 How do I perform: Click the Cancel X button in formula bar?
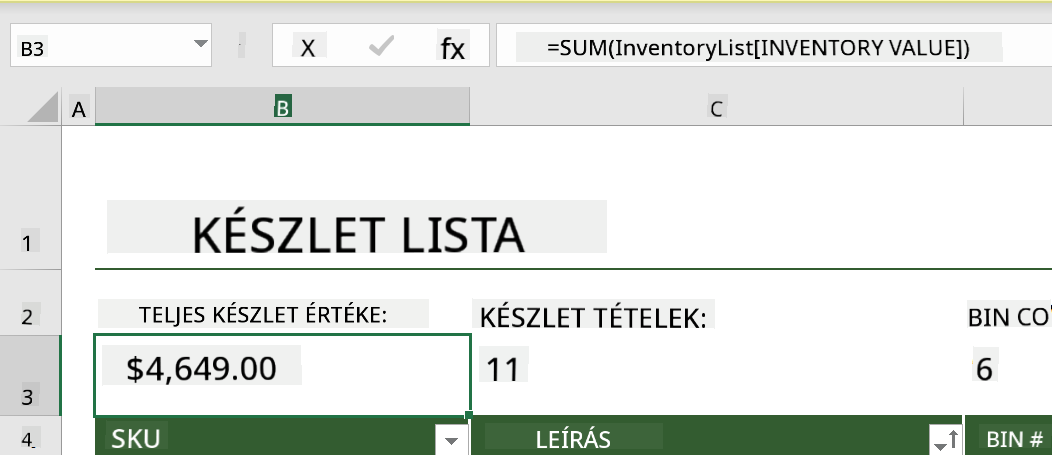308,48
